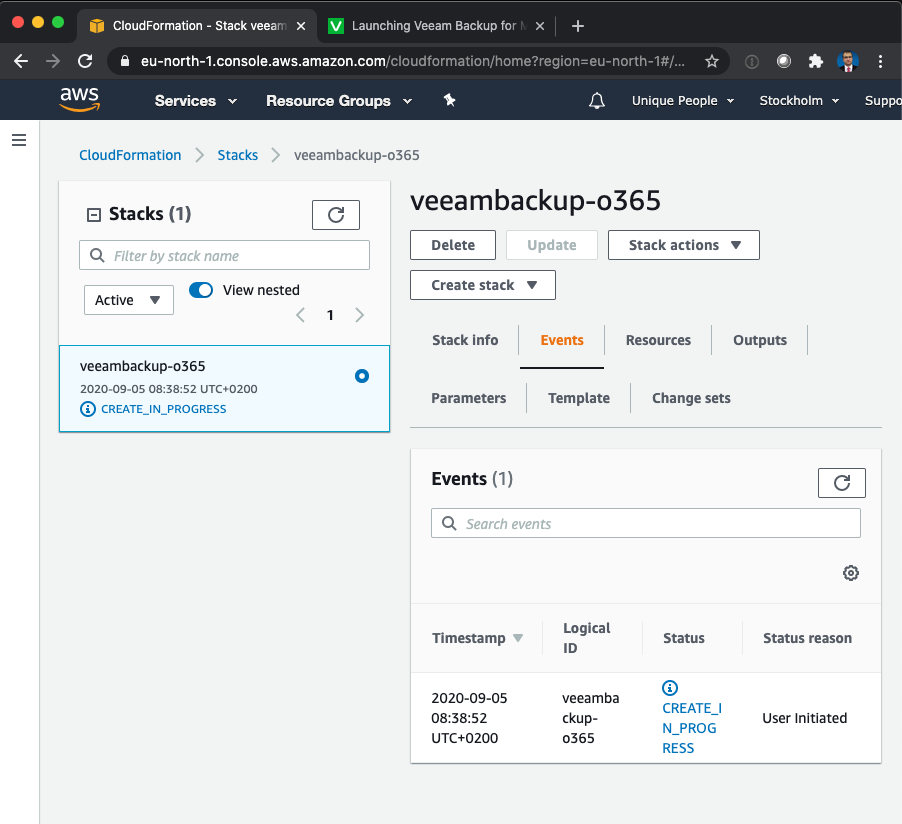
Task: Refresh the Events table
Action: (x=842, y=483)
